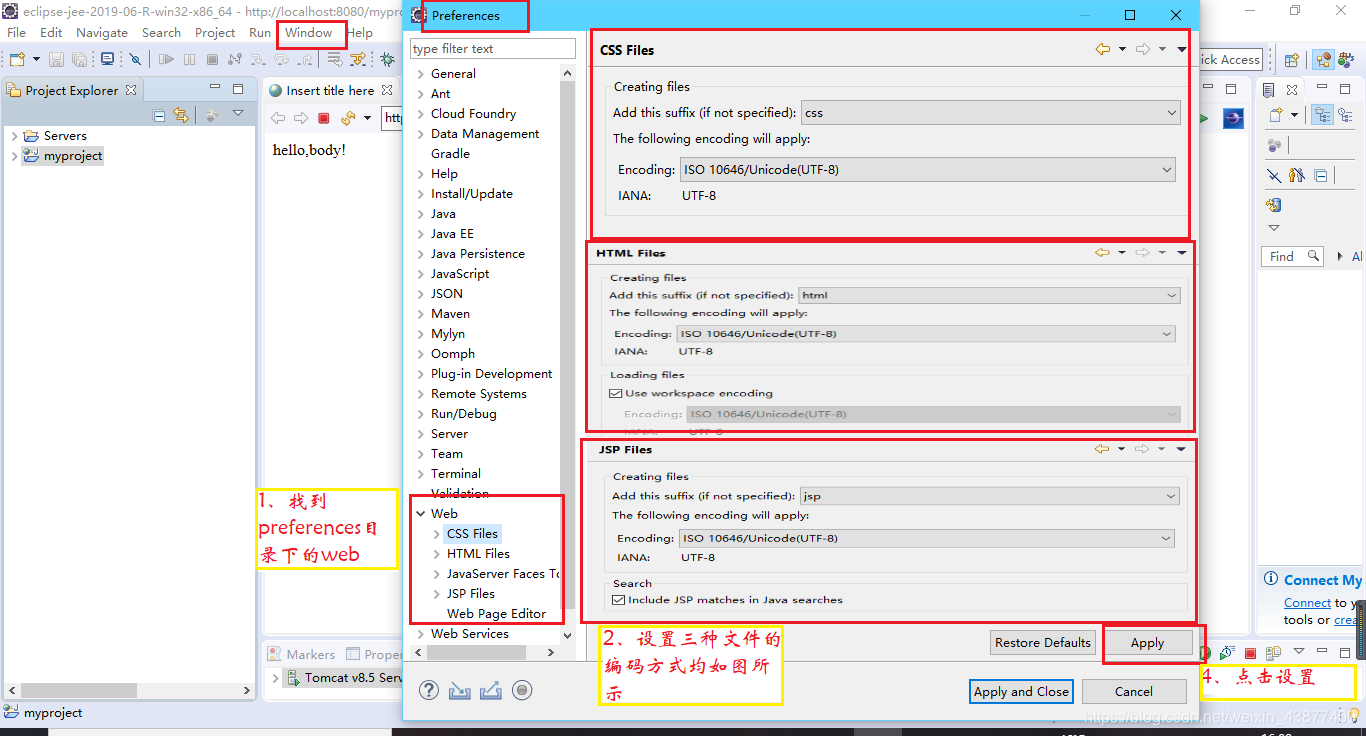Click Restore Defaults button
Viewport: 1366px width, 736px height.
point(1043,643)
